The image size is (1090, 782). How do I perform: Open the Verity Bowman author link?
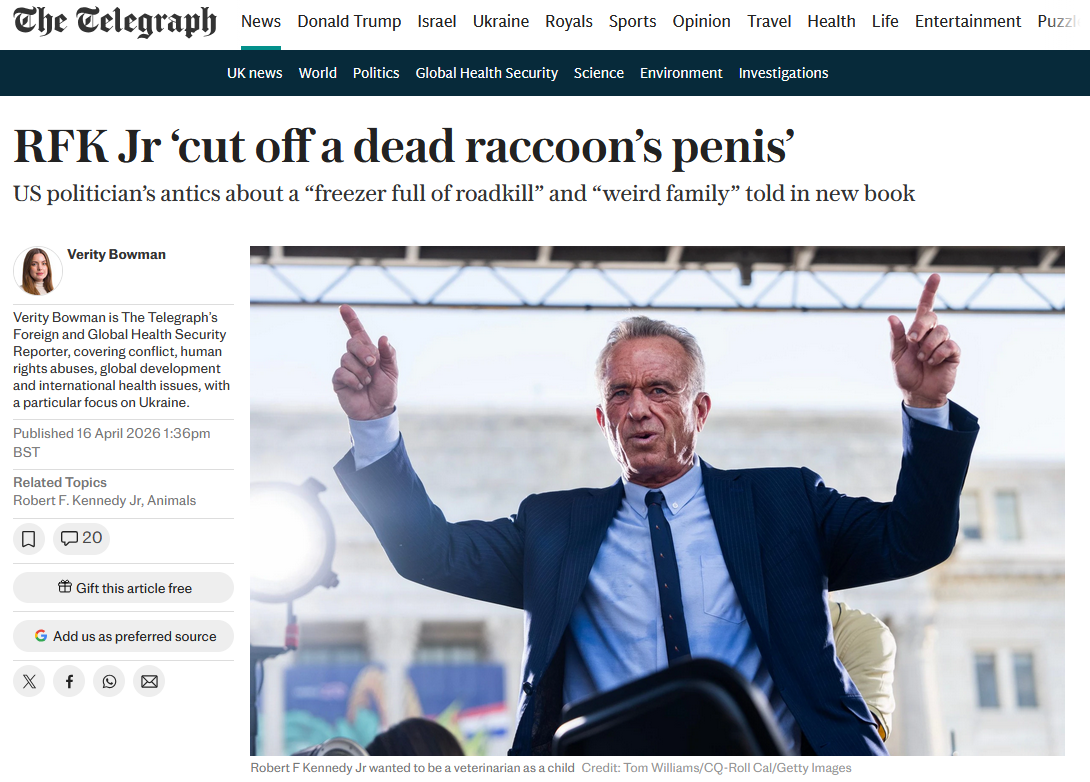click(x=117, y=254)
